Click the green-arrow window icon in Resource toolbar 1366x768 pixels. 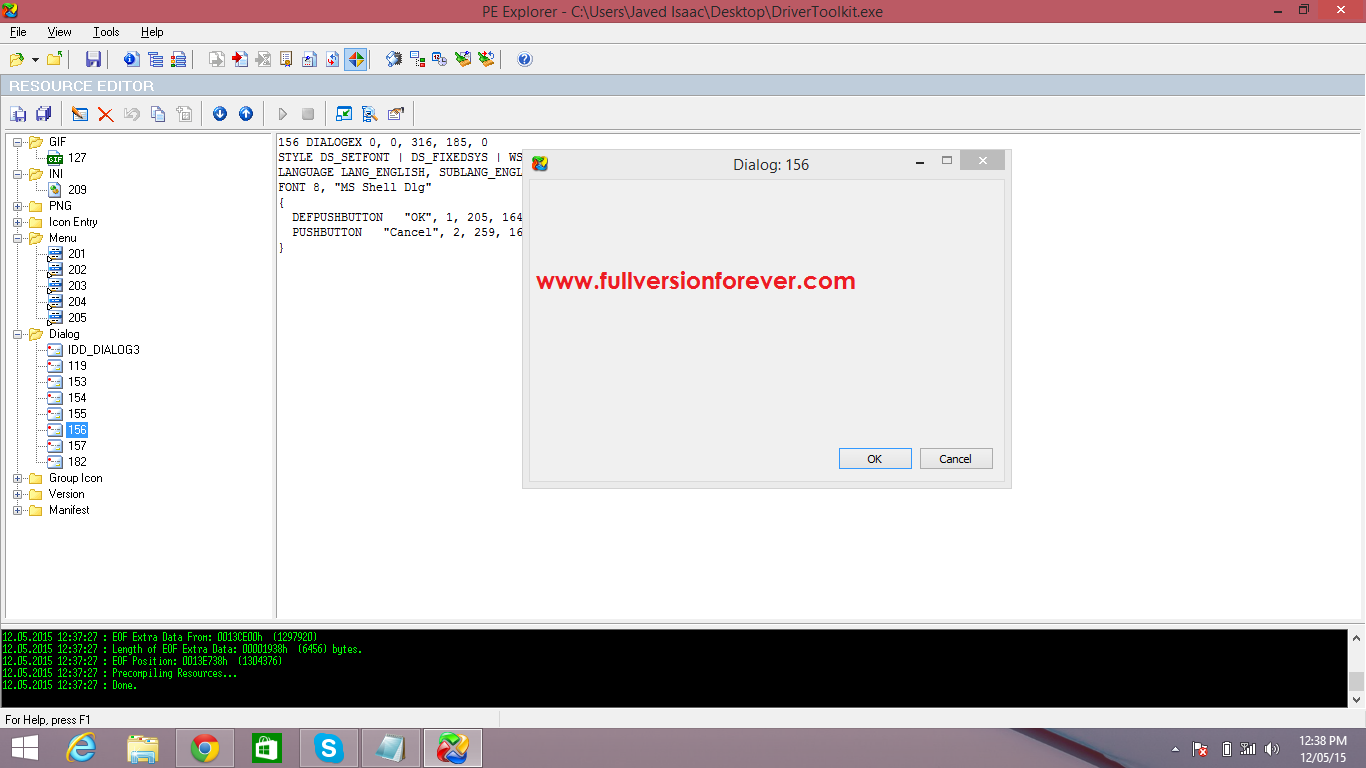tap(344, 114)
